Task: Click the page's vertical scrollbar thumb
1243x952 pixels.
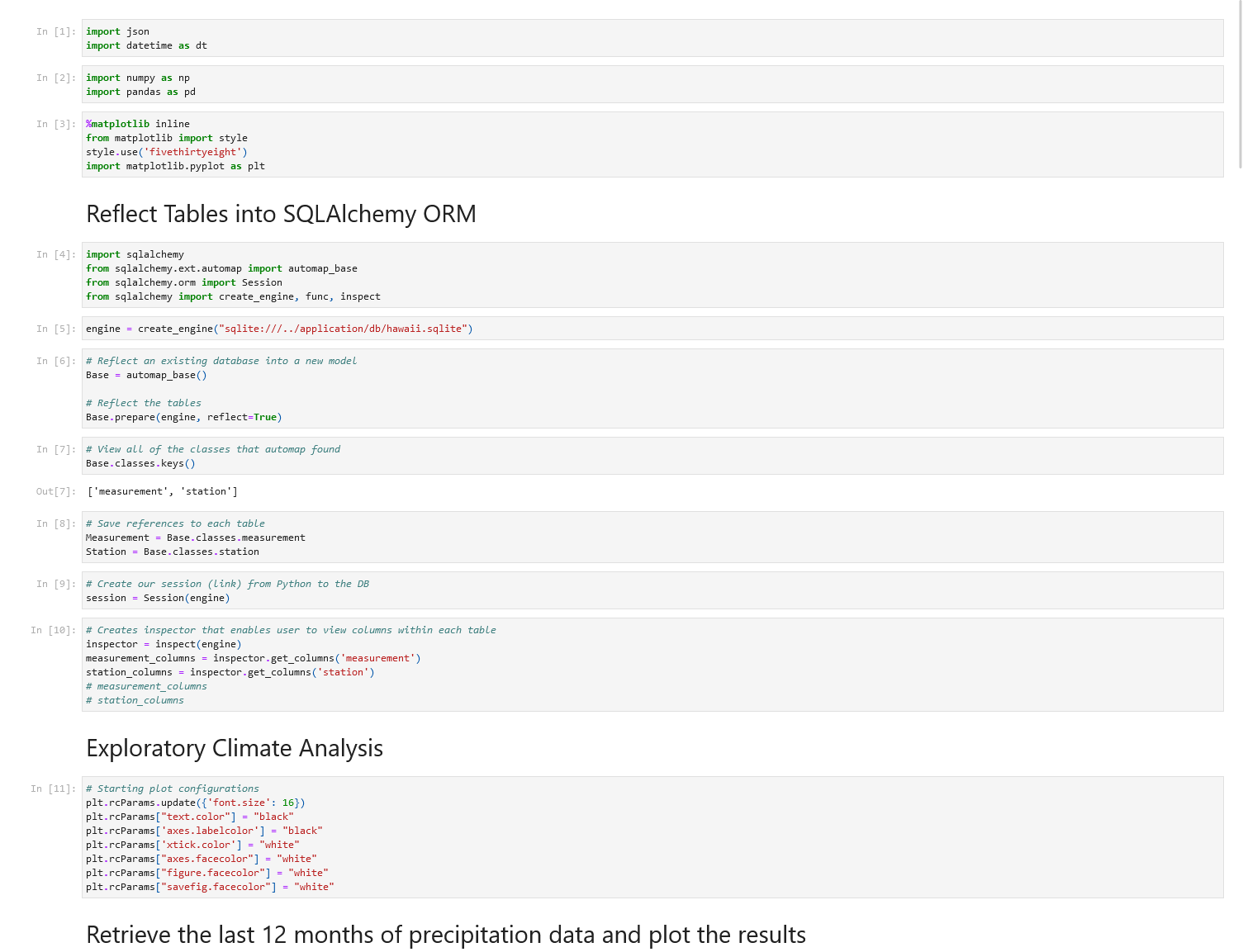Action: [x=1240, y=83]
